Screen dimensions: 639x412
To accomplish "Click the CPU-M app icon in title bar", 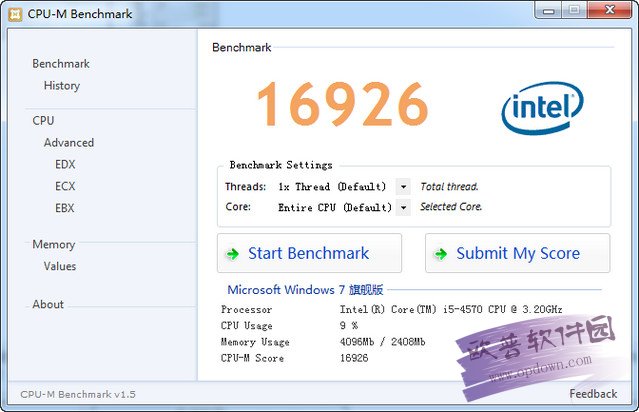I will click(15, 14).
